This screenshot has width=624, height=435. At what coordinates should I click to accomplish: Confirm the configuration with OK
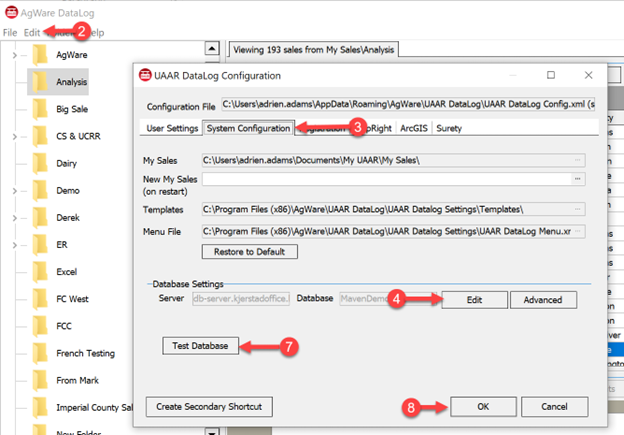(483, 406)
